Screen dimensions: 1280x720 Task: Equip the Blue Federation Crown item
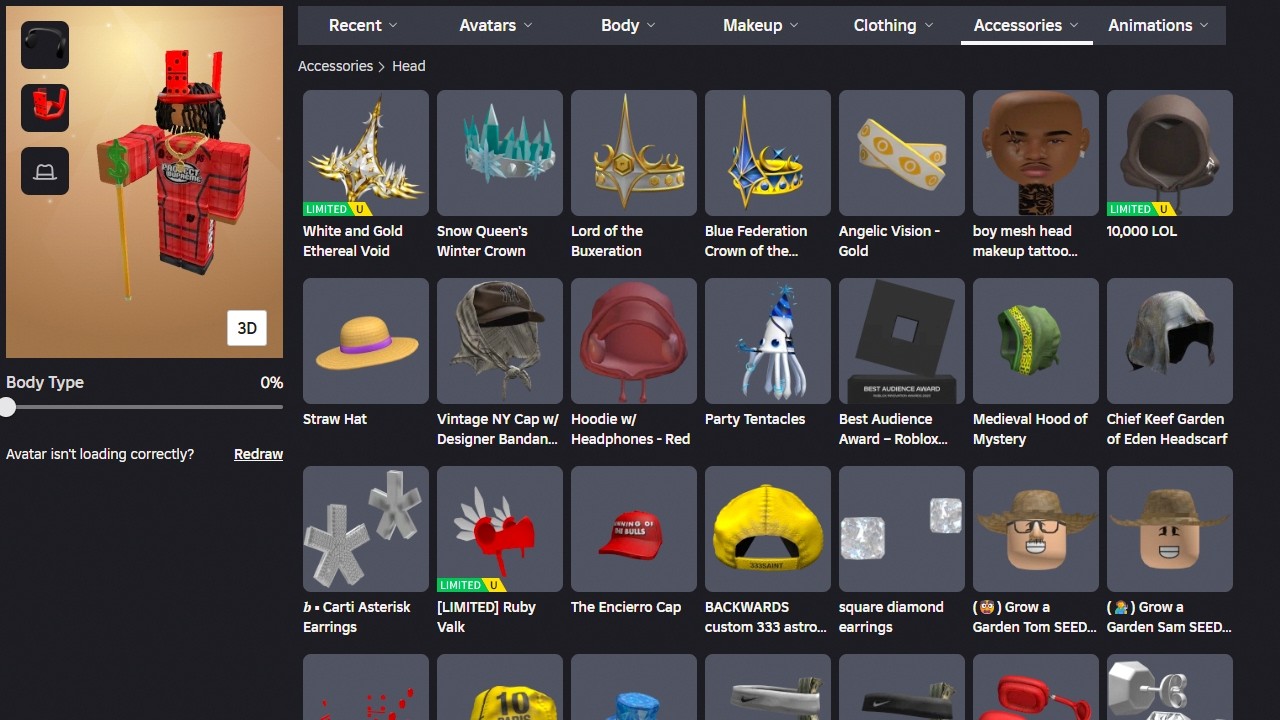768,153
